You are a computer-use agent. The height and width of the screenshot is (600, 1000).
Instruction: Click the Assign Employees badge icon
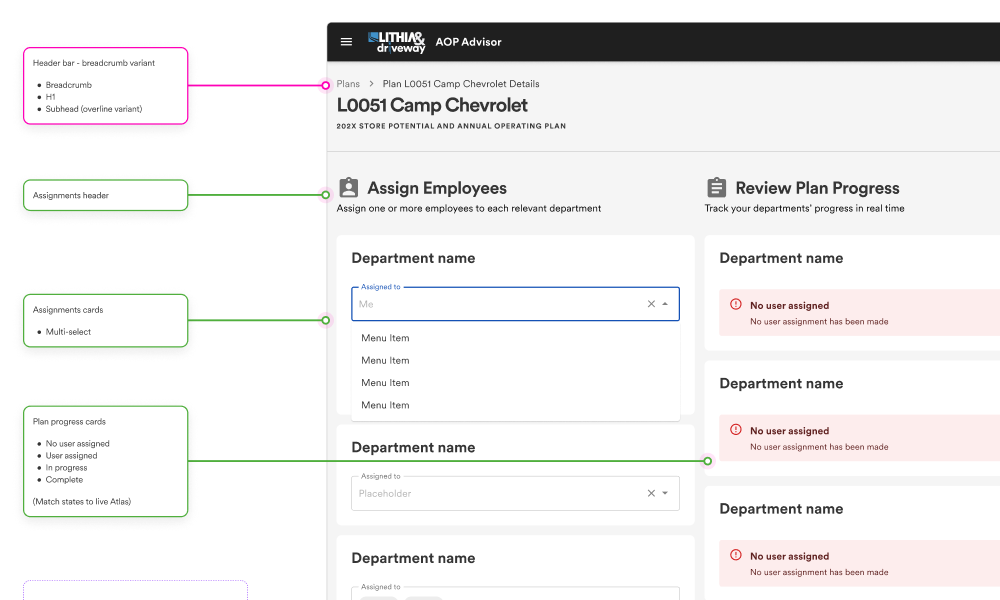pyautogui.click(x=348, y=188)
